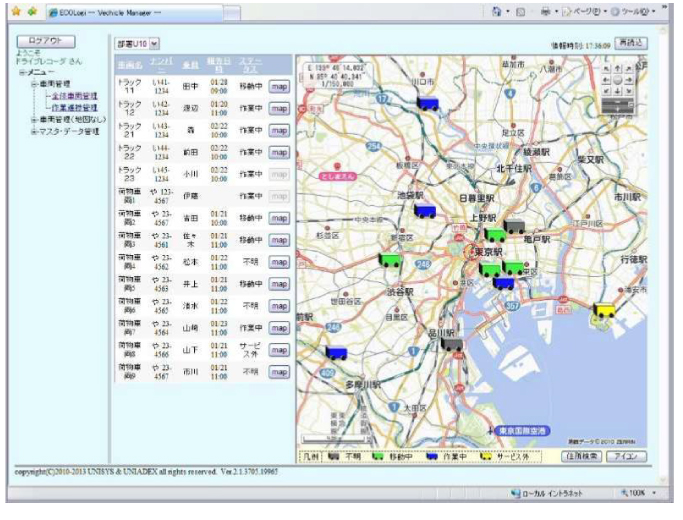Viewport: 683px width, 520px height.
Task: Click map button in 吉田 row
Action: 279,218
